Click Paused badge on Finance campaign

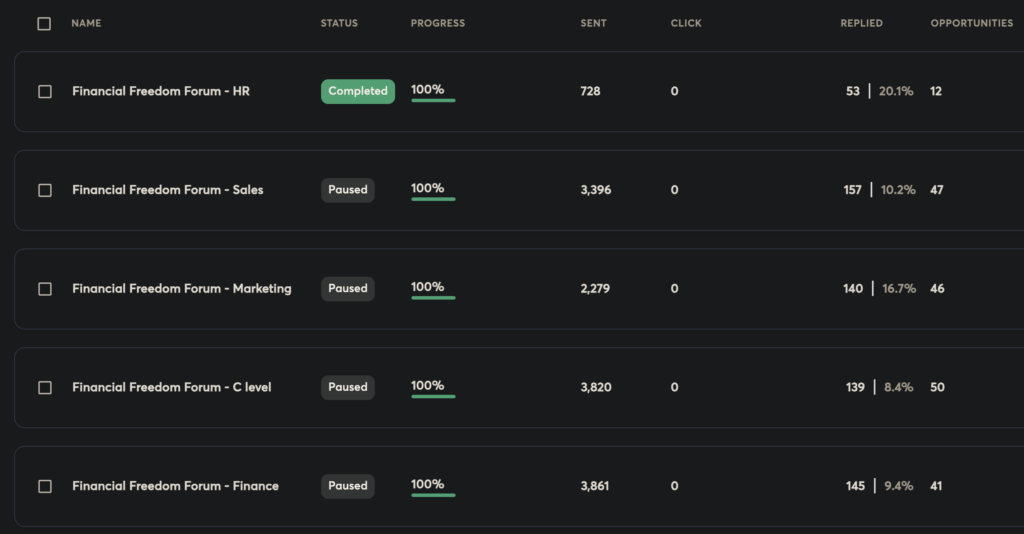pos(348,486)
